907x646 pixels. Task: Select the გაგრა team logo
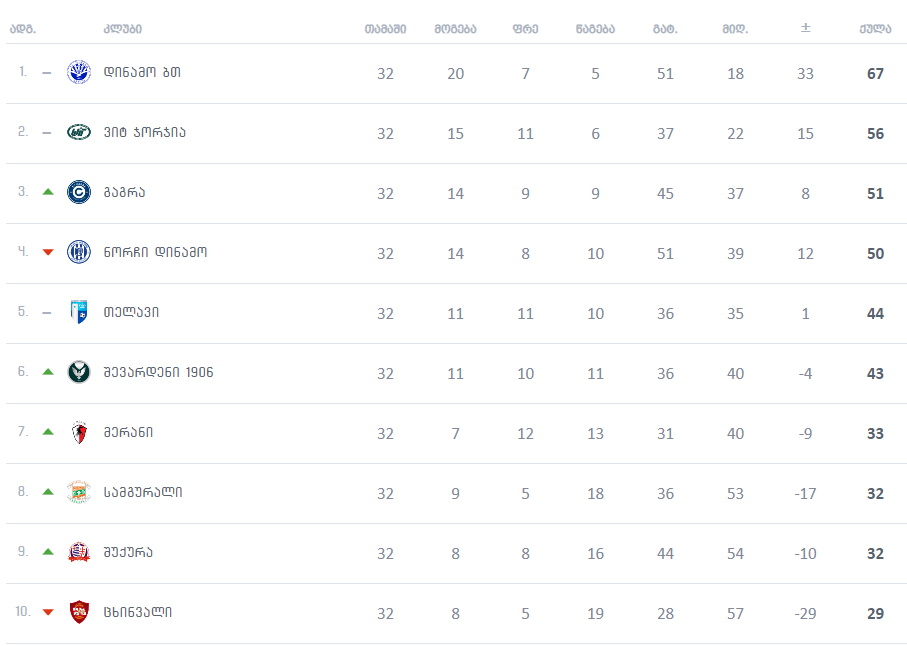click(x=78, y=192)
